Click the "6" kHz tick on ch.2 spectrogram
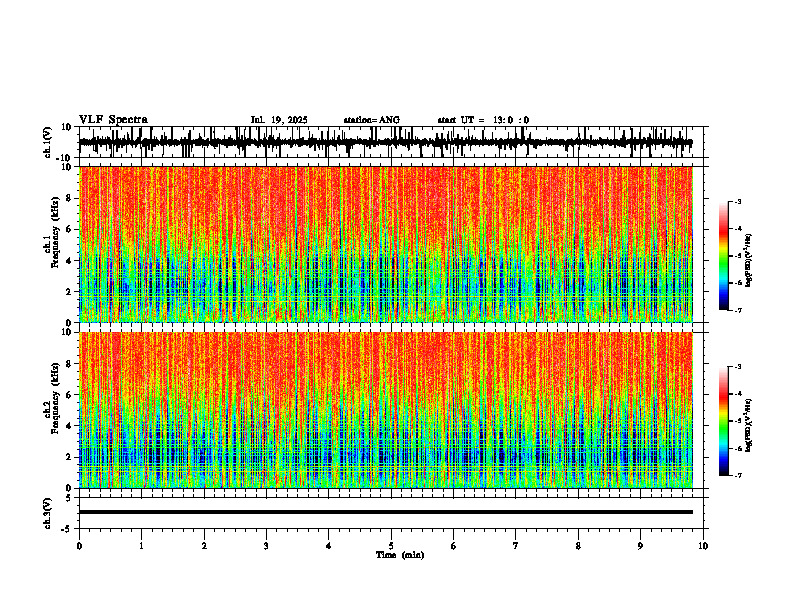This screenshot has width=792, height=612. (70, 395)
